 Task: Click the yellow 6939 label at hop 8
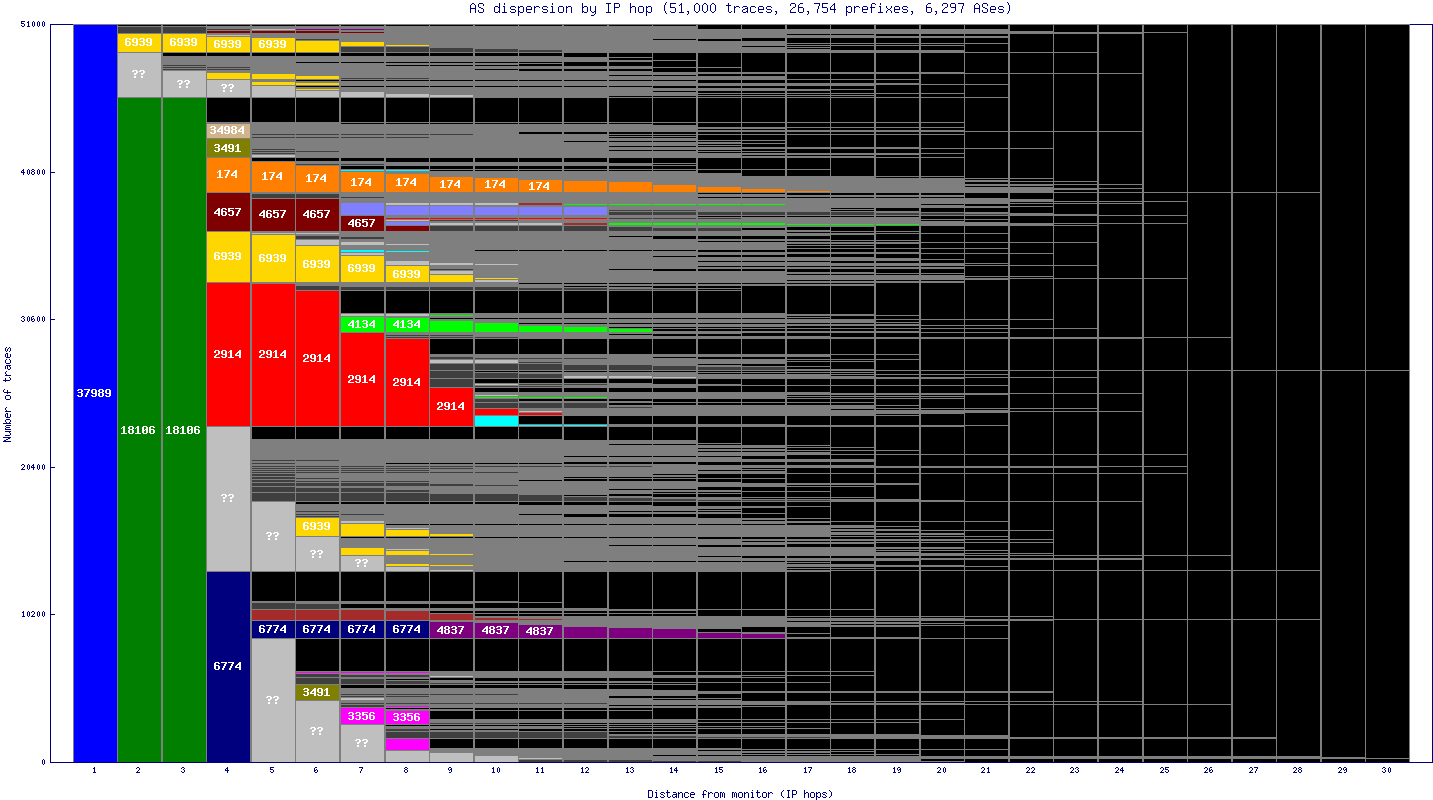(x=406, y=273)
